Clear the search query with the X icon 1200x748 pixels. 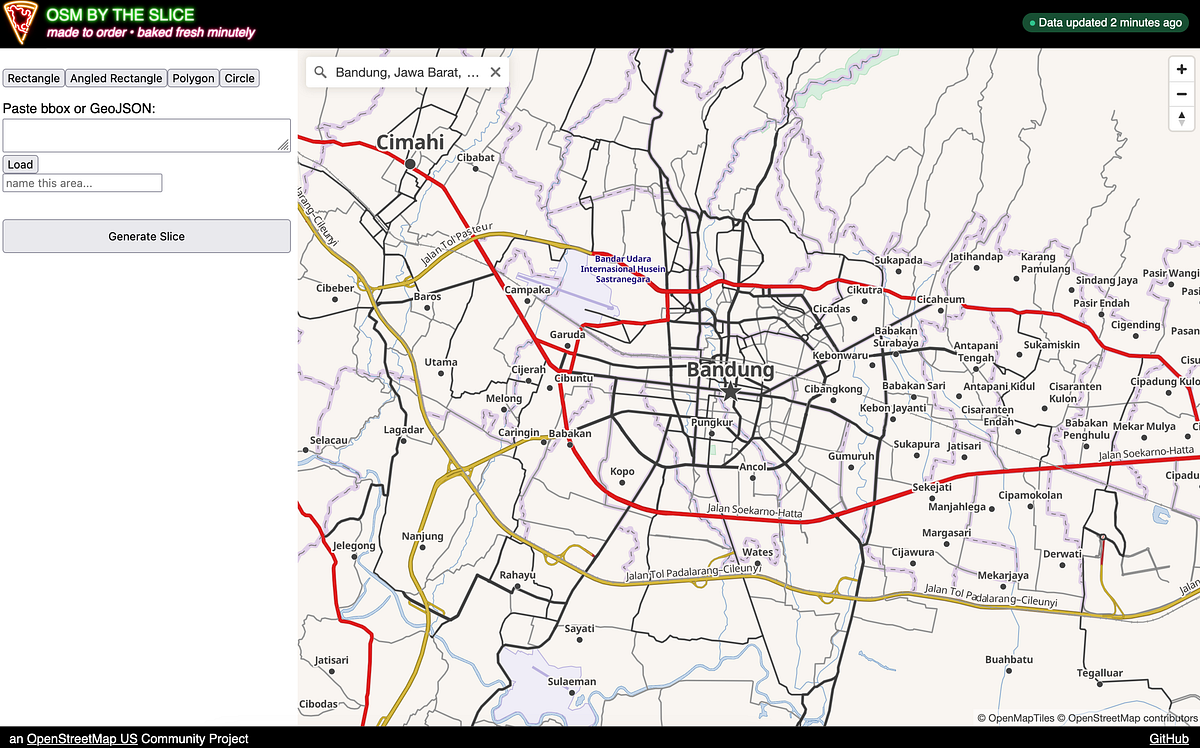point(495,71)
